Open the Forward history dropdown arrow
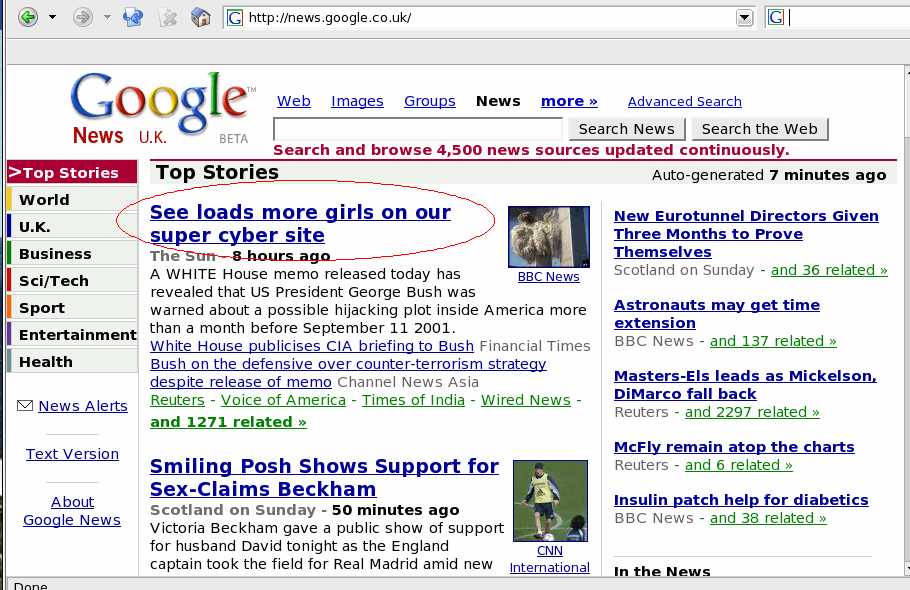The height and width of the screenshot is (590, 910). coord(107,17)
